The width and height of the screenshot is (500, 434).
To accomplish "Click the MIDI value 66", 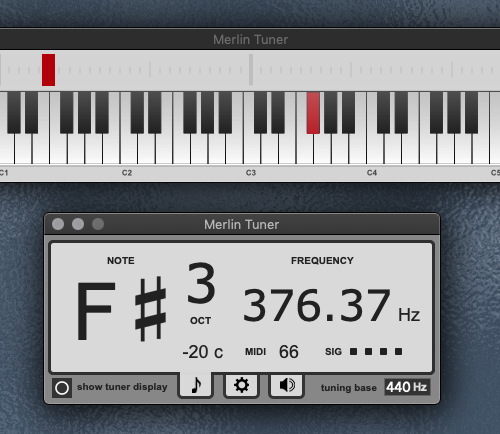I will 289,352.
